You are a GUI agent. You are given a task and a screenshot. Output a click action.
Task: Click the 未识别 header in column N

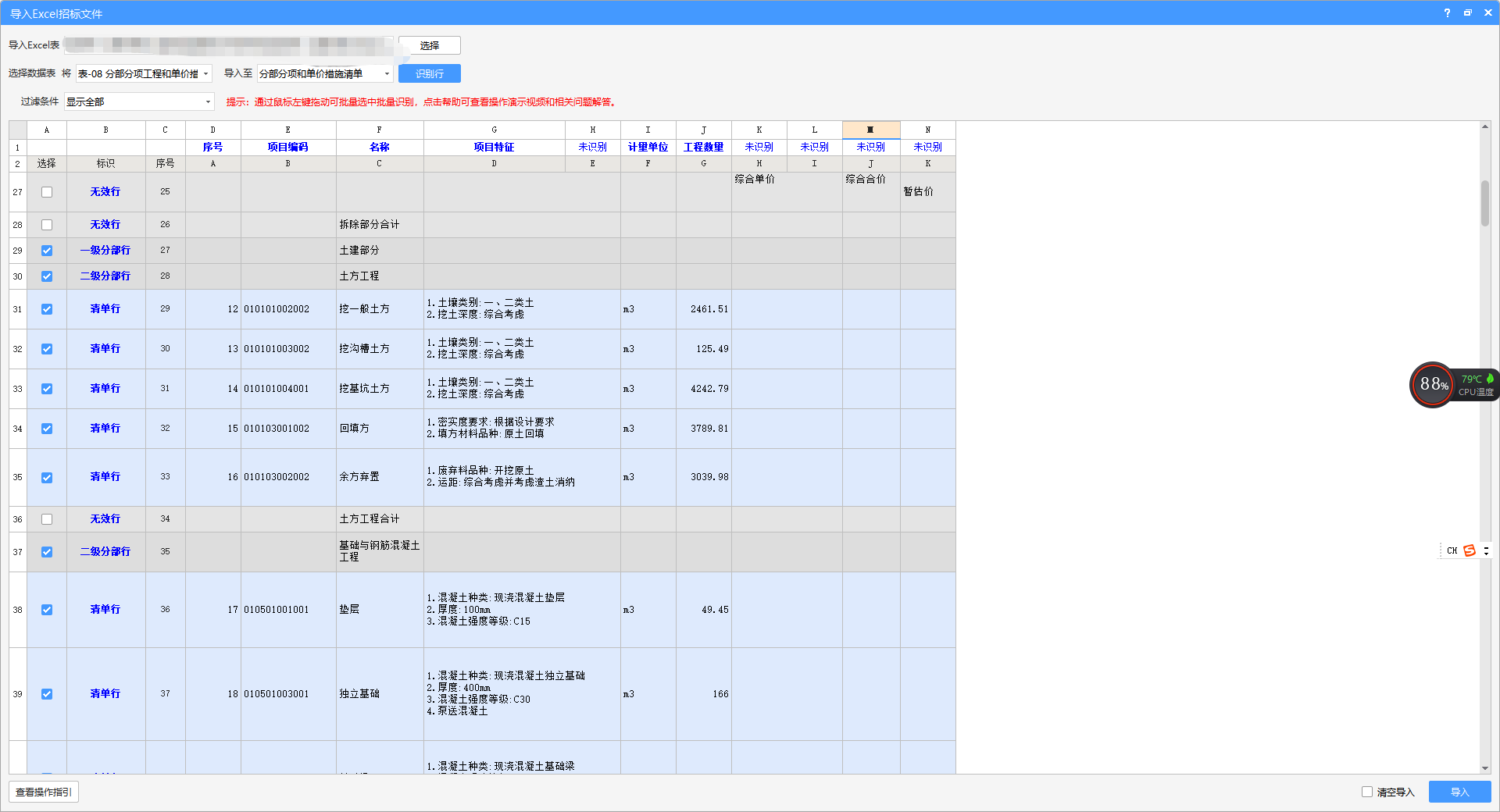928,147
